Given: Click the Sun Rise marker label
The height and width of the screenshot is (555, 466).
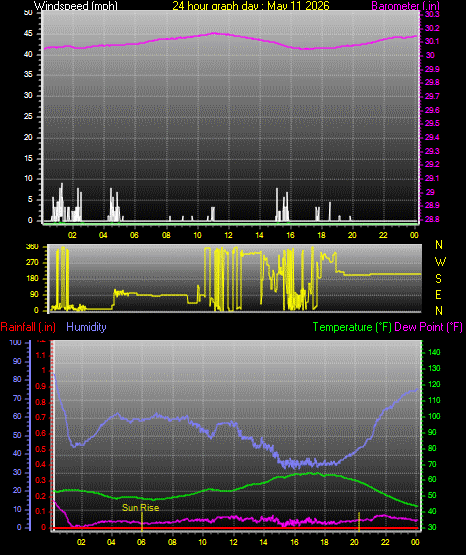Looking at the screenshot, I should (140, 508).
